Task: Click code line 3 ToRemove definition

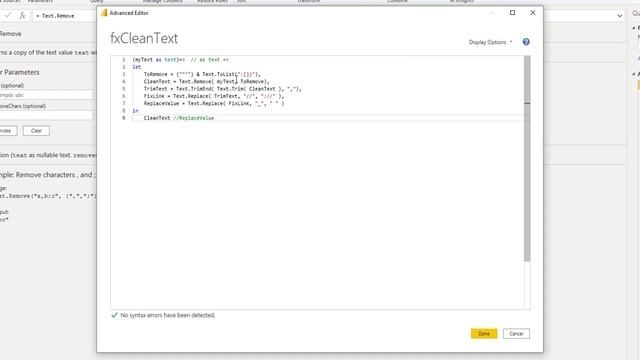Action: [202, 74]
